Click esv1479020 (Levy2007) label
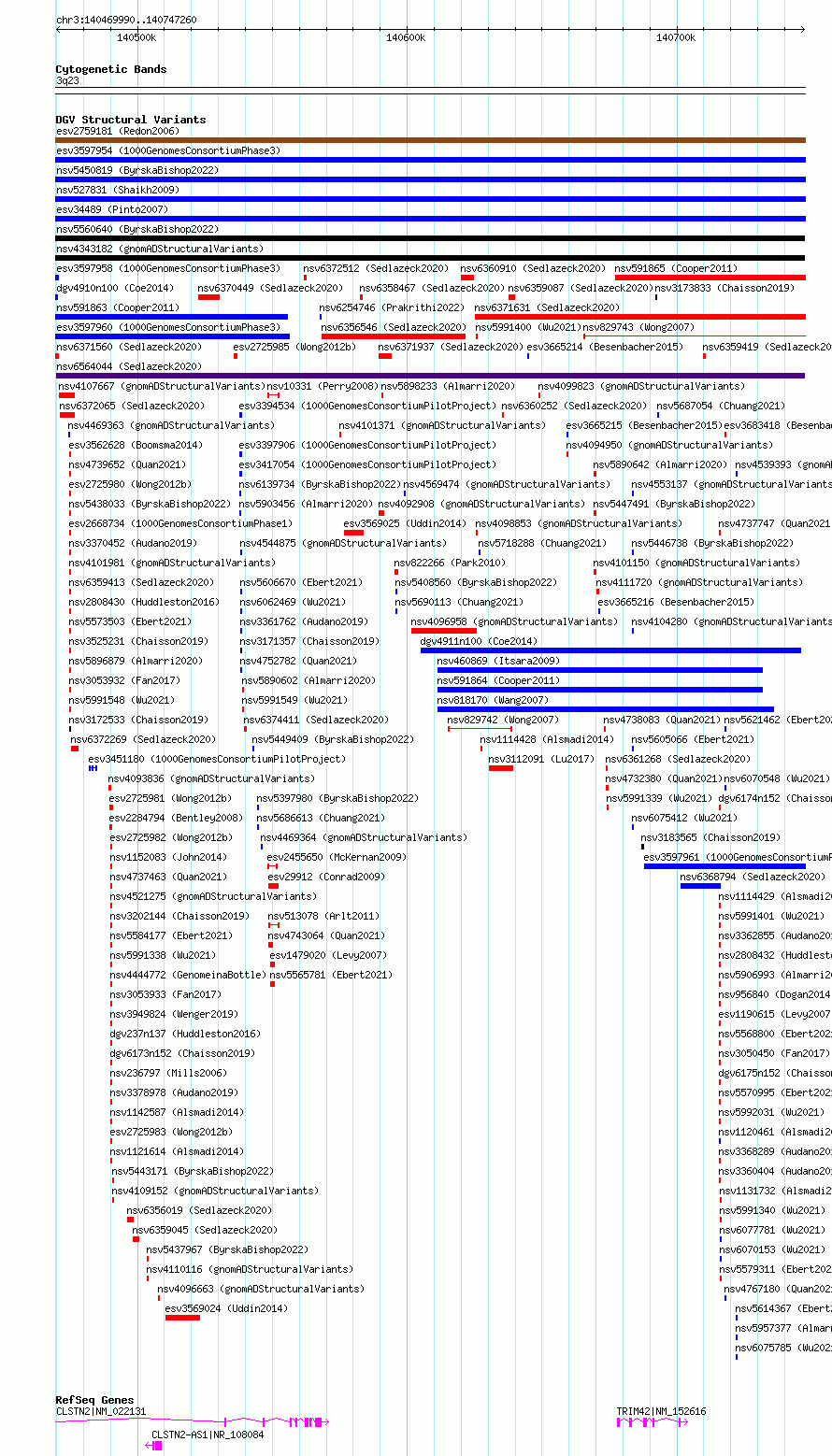Viewport: 832px width, 1456px height. tap(328, 955)
